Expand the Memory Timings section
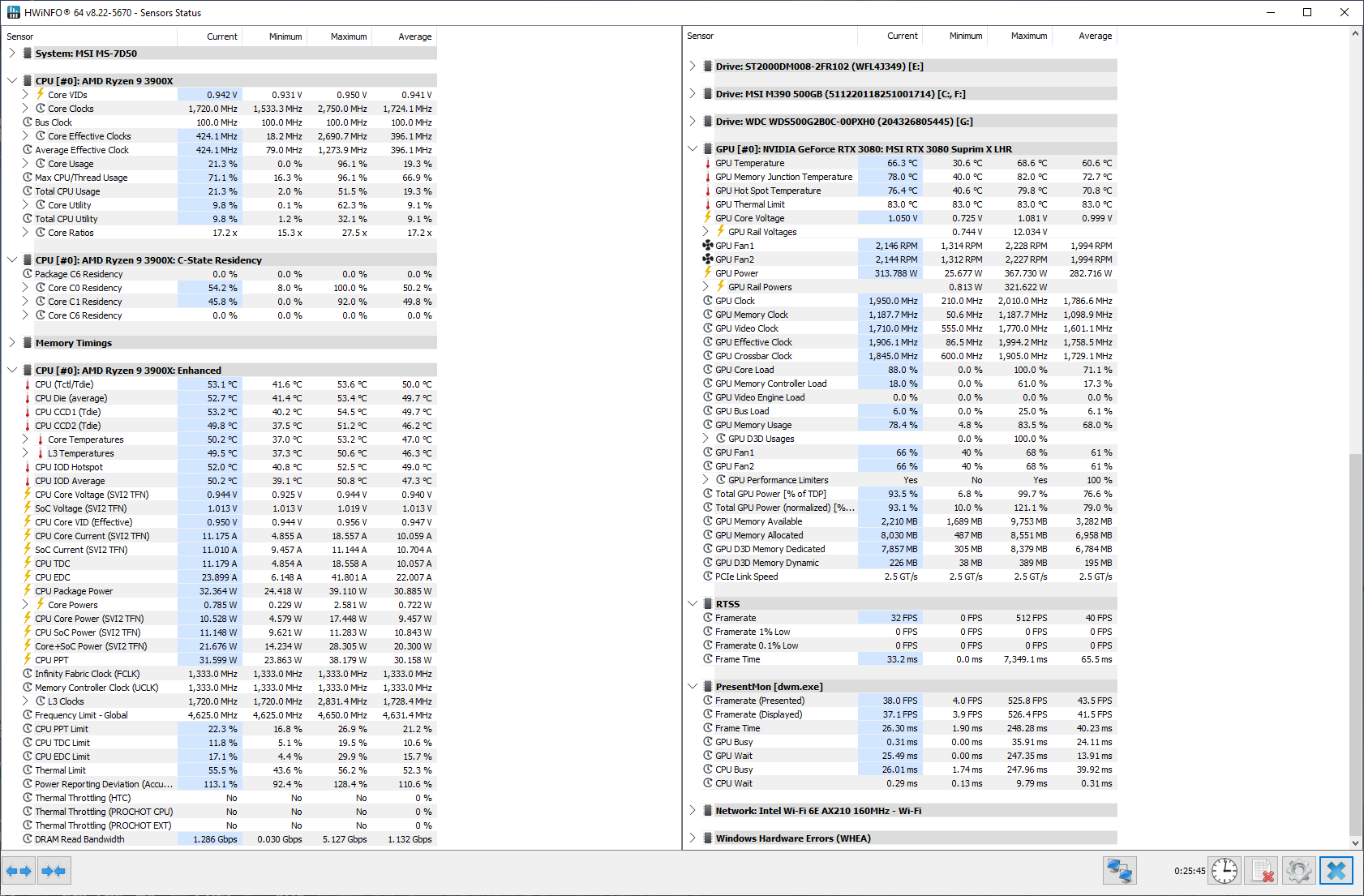The height and width of the screenshot is (896, 1364). click(12, 343)
